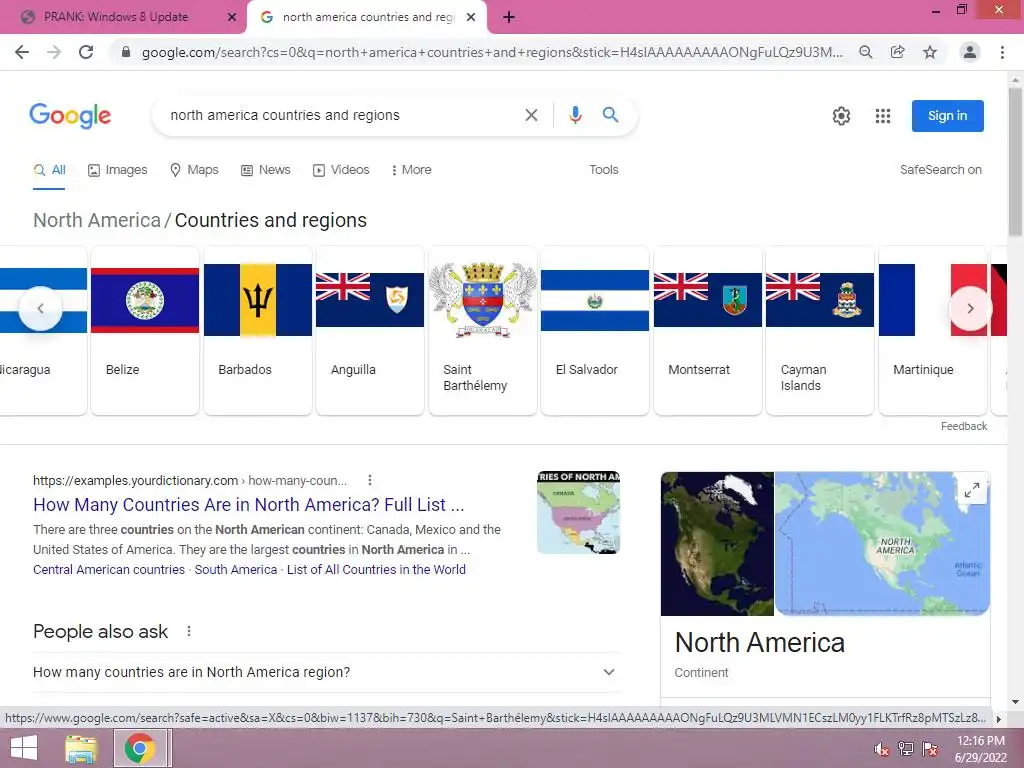Screen dimensions: 1024x768
Task: Open the Belize country card
Action: (145, 330)
